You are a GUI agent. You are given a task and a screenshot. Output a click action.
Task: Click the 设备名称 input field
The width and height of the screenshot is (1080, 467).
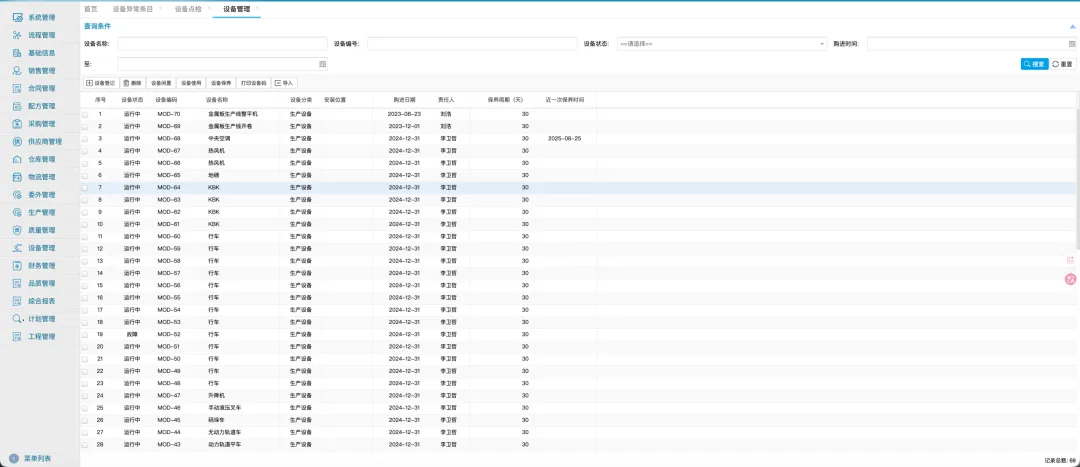pos(222,44)
